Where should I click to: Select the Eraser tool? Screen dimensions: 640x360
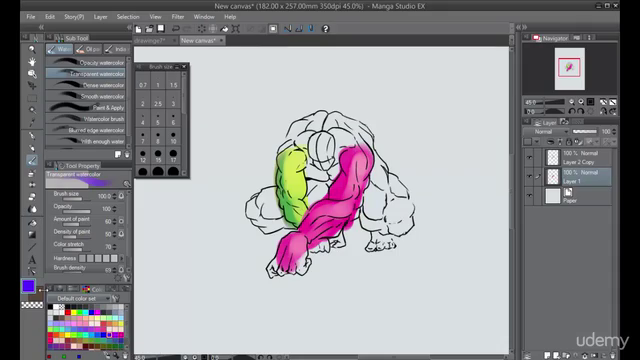click(x=32, y=197)
